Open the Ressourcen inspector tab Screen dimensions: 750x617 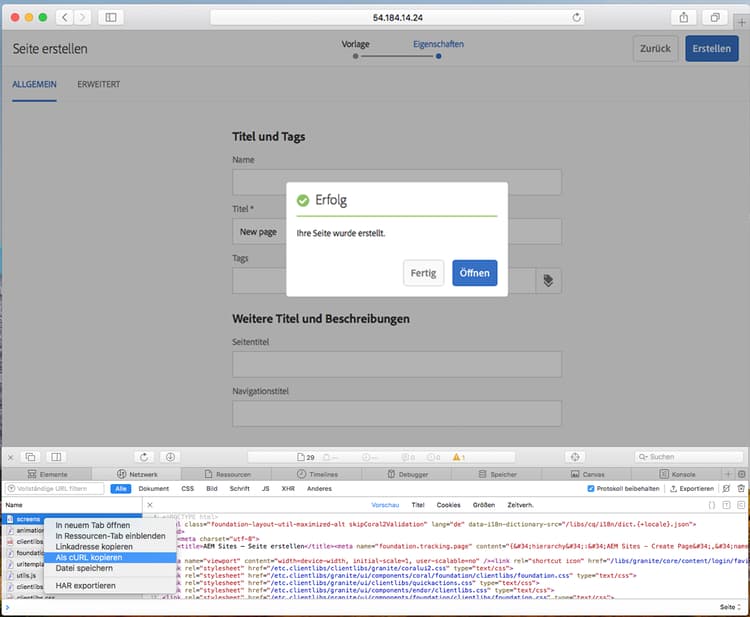click(227, 474)
